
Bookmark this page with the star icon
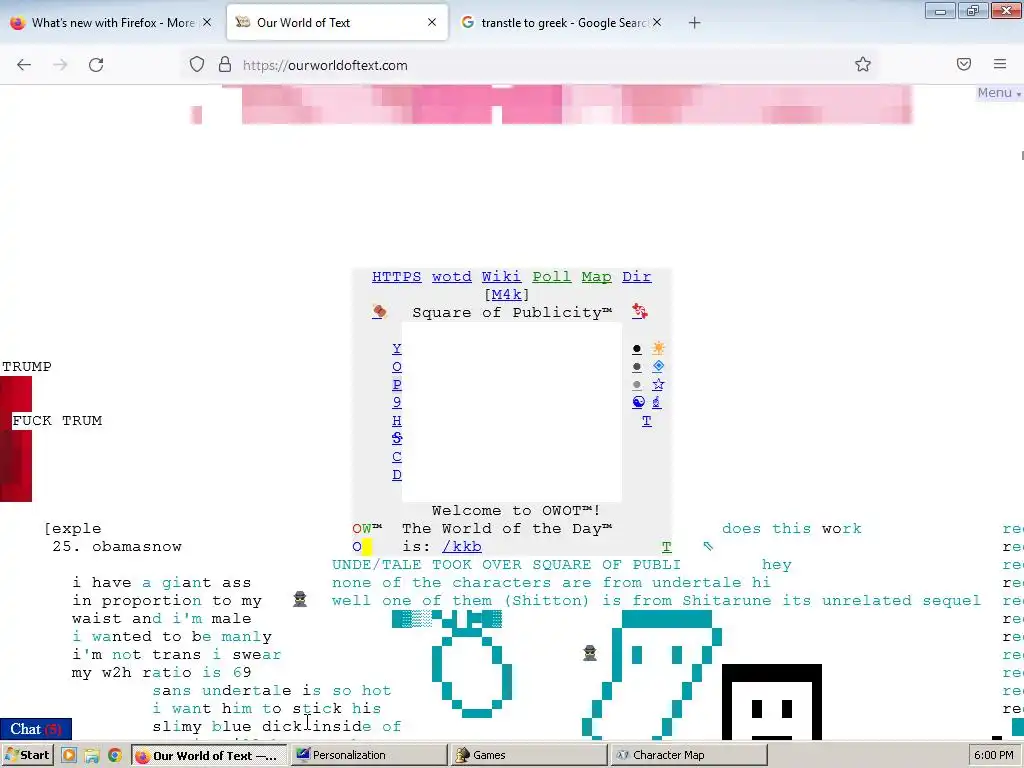(863, 64)
